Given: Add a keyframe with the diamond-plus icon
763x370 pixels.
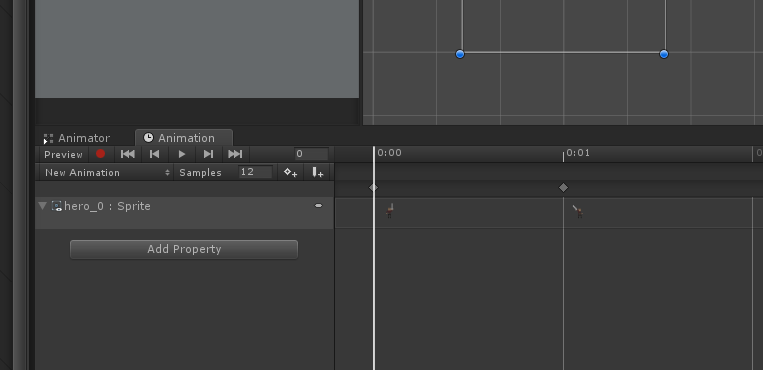Looking at the screenshot, I should coord(291,172).
